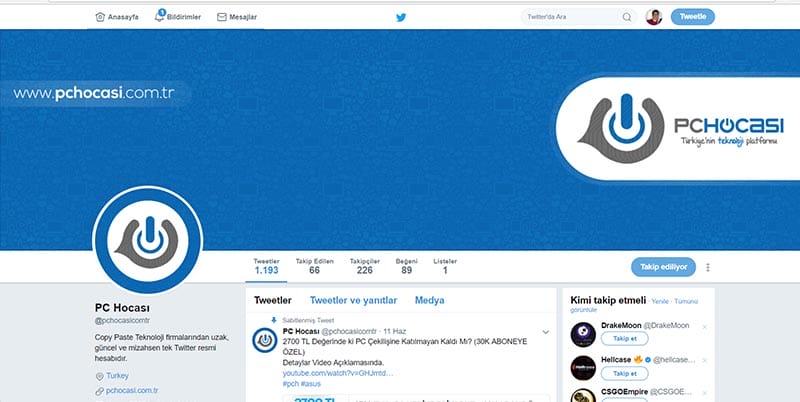
Task: Switch to the Medya tab
Action: (429, 300)
